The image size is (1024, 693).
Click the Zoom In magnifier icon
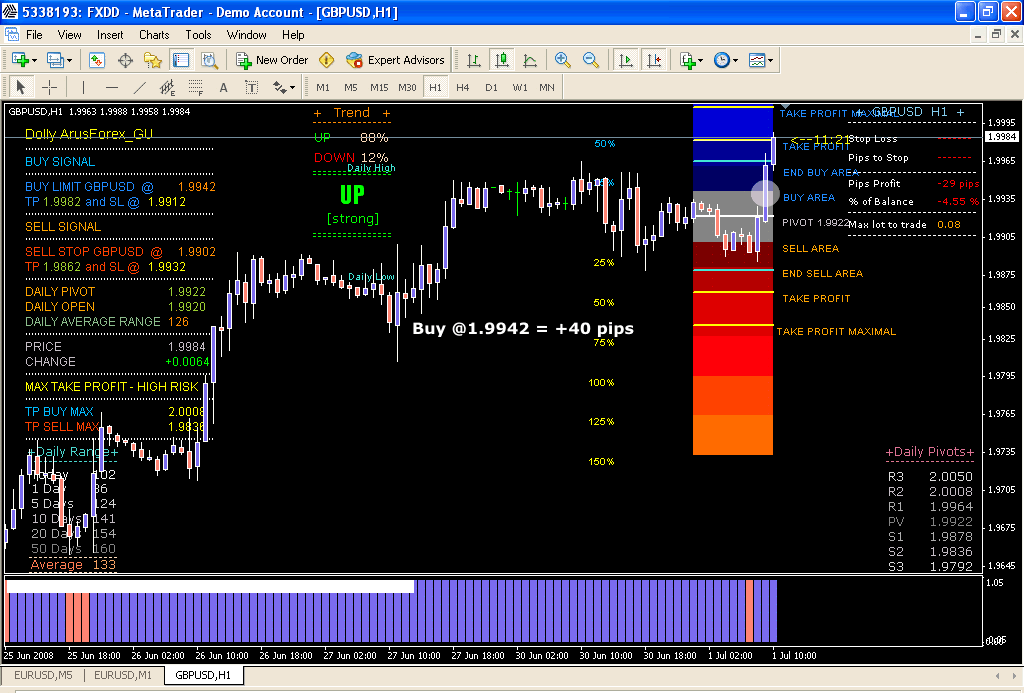[563, 60]
